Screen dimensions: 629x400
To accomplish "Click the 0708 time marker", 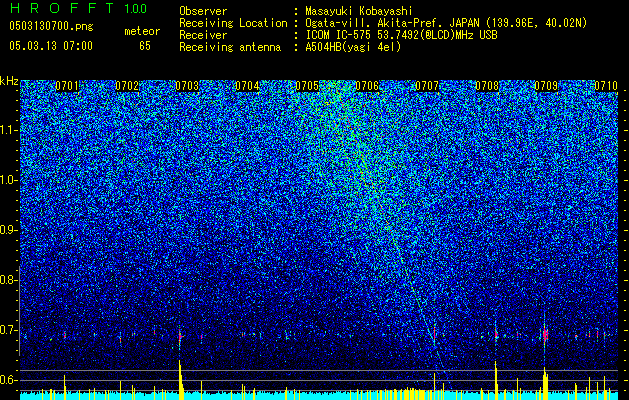I will pyautogui.click(x=487, y=86).
